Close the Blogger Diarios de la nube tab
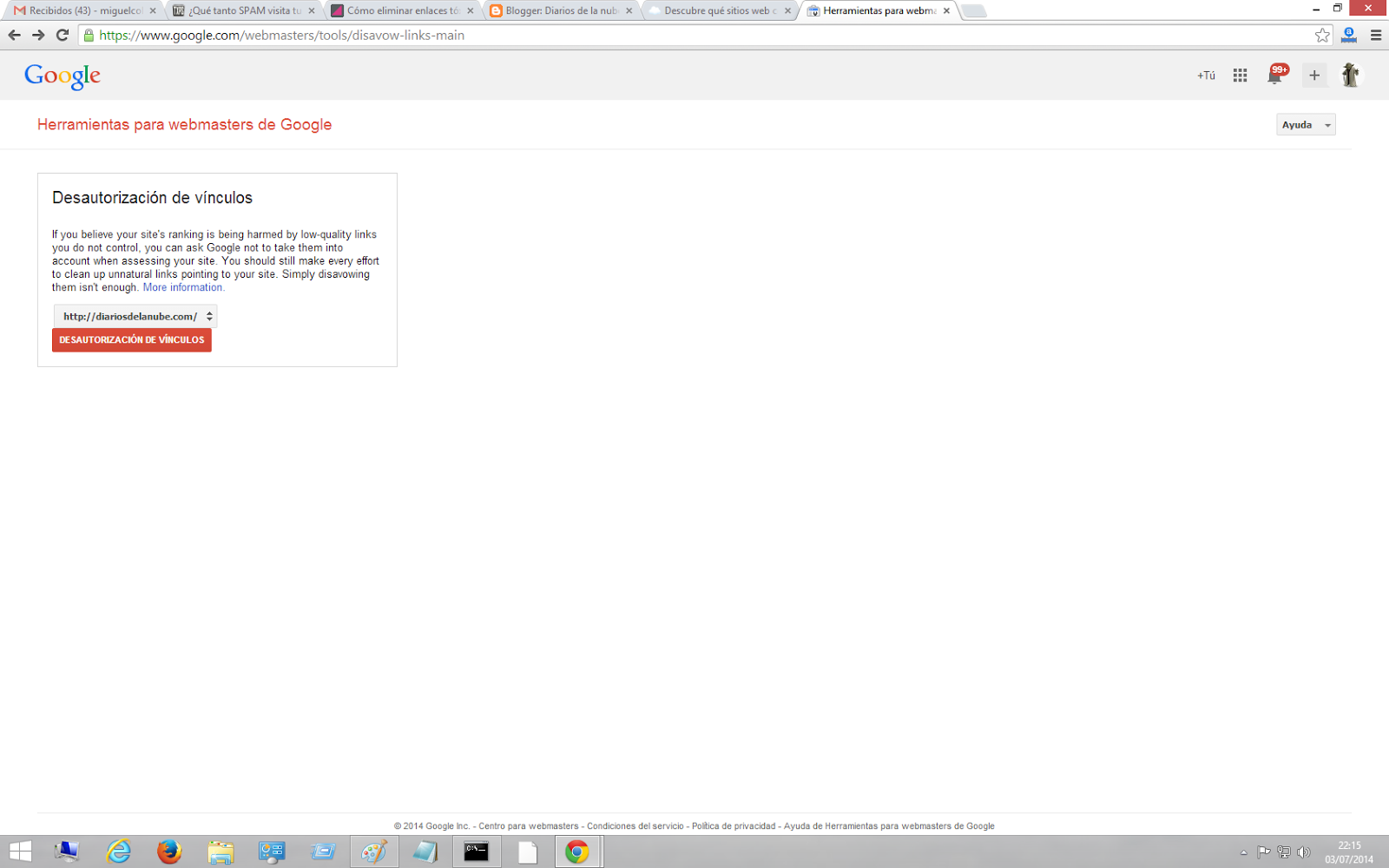 point(629,11)
